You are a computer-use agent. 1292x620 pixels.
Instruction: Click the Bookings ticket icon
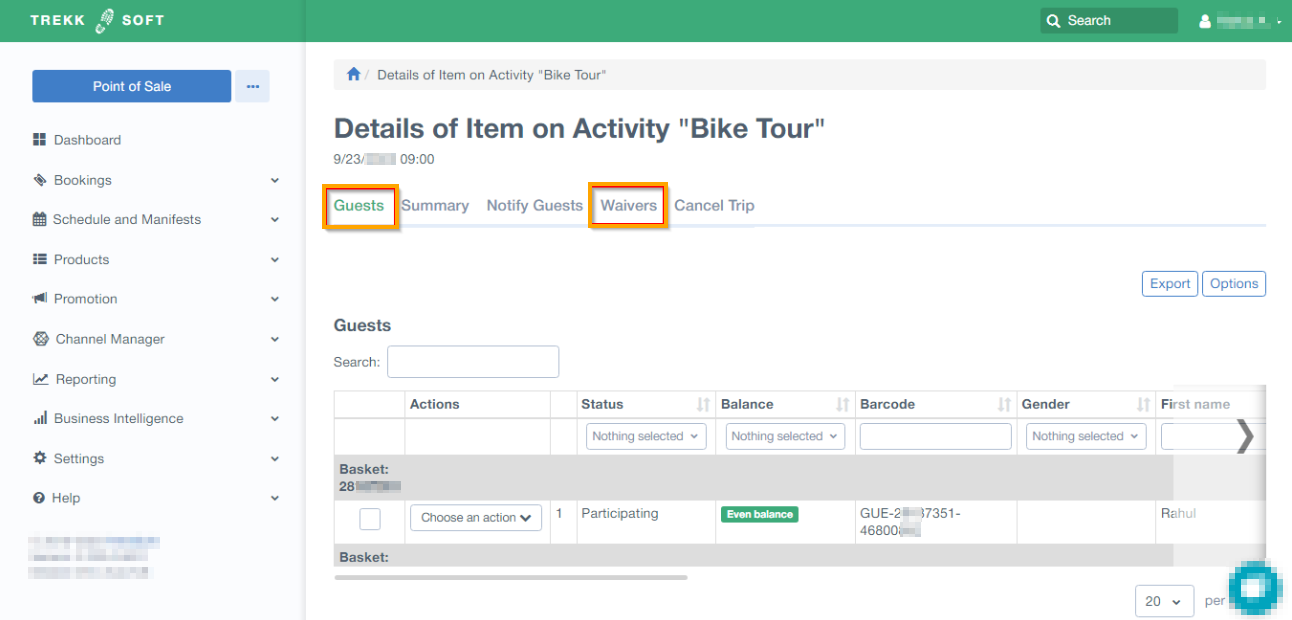tap(40, 180)
